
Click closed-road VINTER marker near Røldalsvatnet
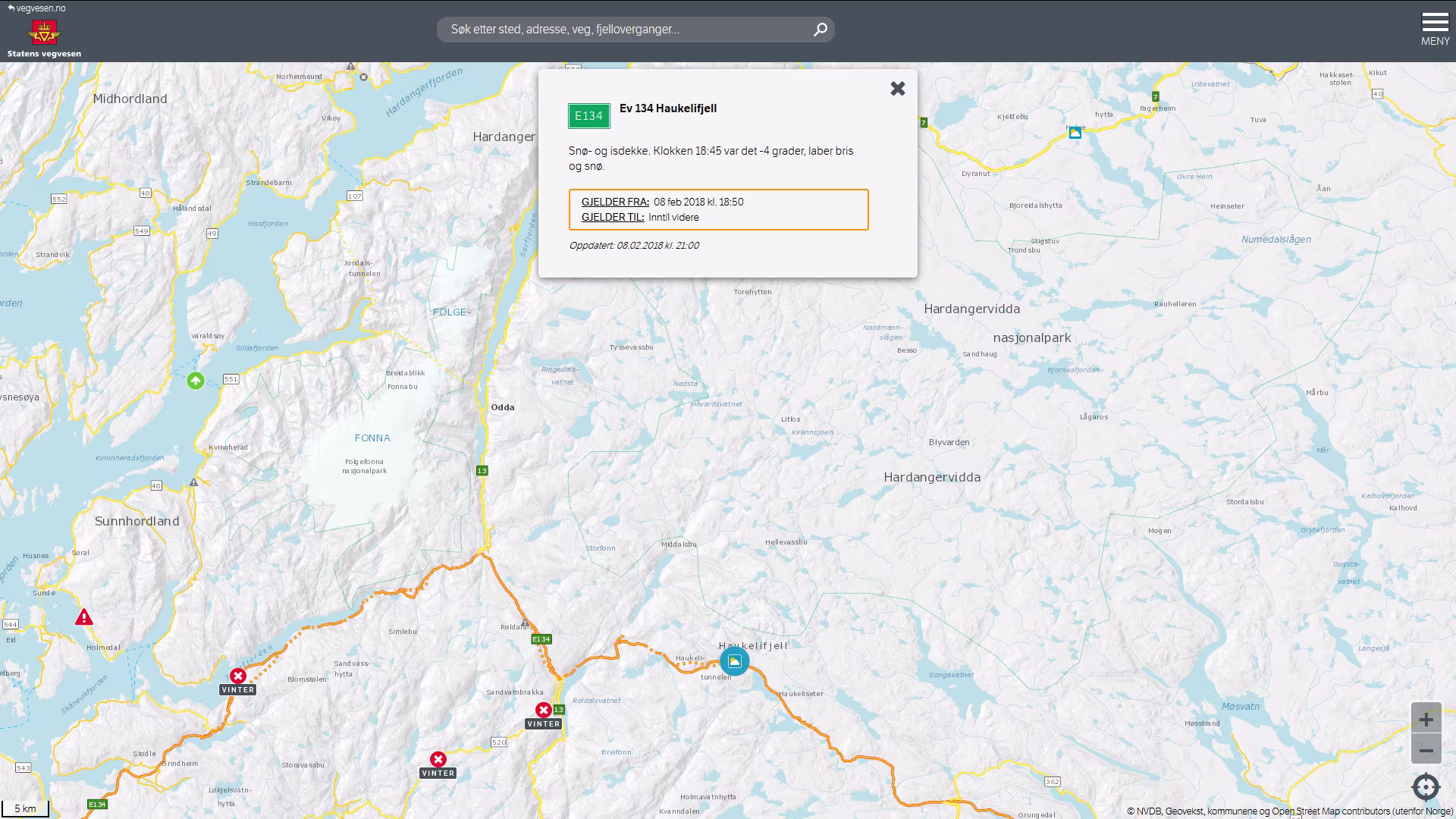(x=544, y=711)
